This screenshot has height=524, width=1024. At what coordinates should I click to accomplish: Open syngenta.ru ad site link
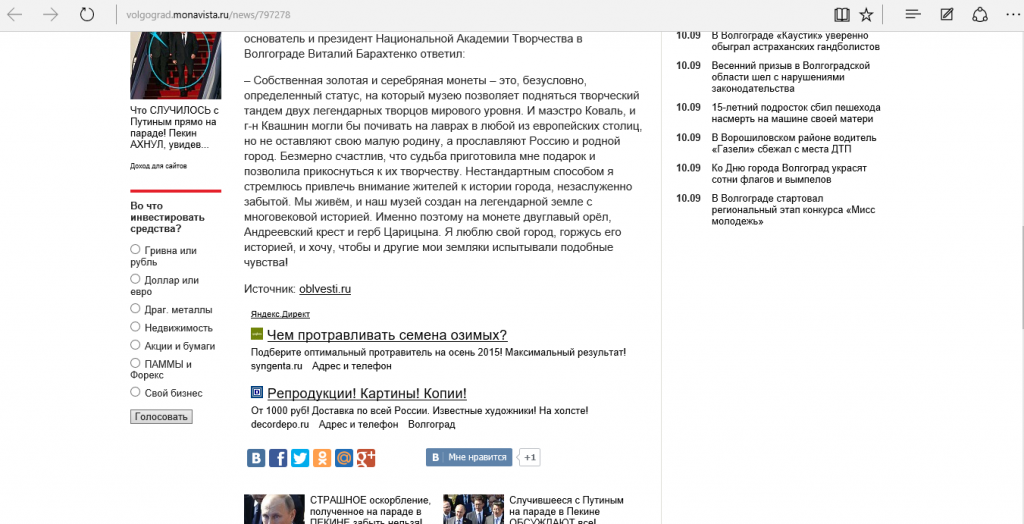[x=277, y=367]
